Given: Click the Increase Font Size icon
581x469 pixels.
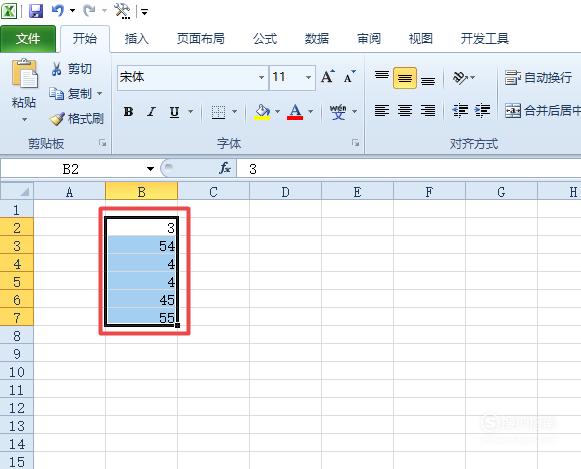Looking at the screenshot, I should pos(328,77).
